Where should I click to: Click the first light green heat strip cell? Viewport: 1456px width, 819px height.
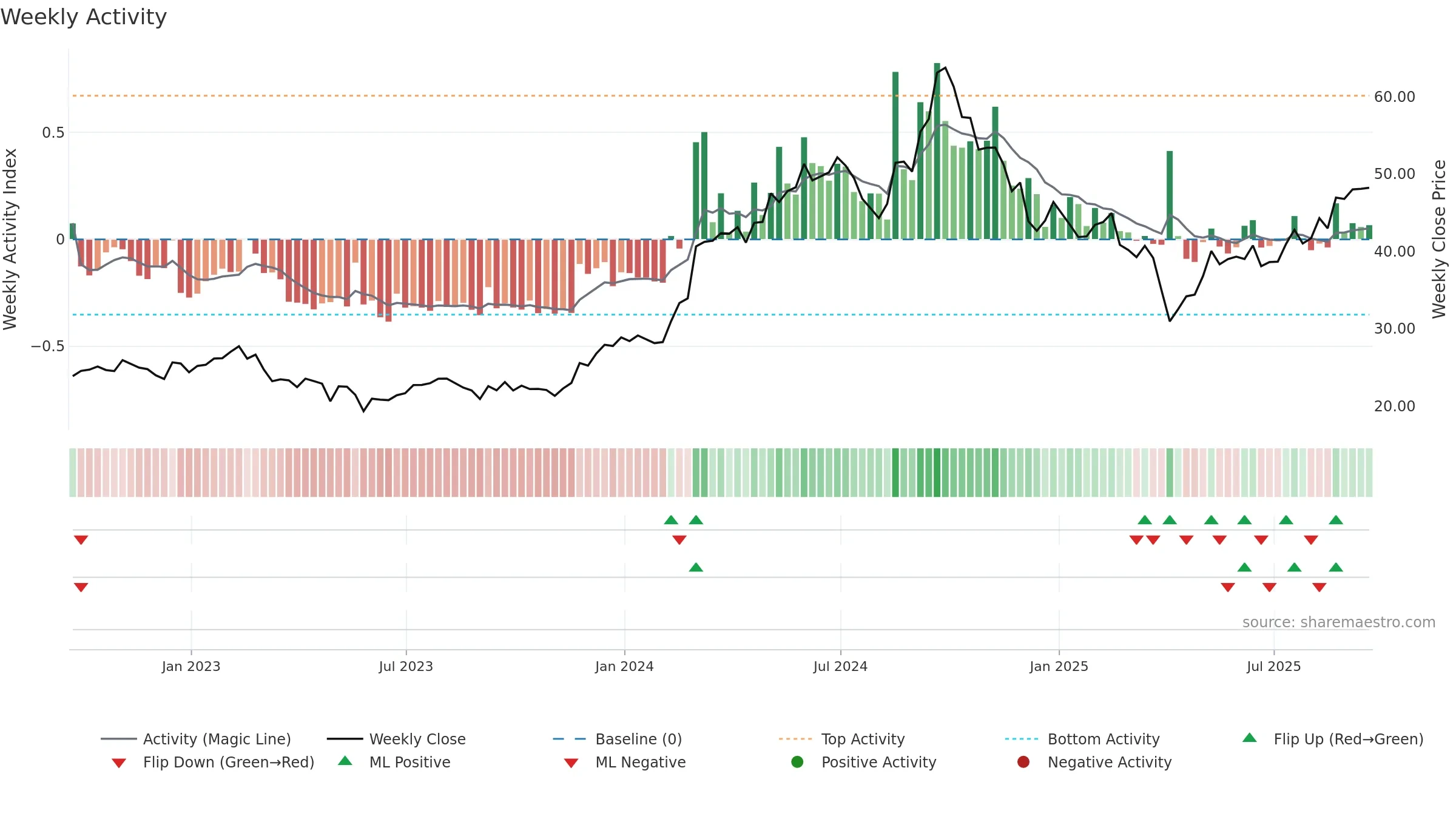click(72, 473)
